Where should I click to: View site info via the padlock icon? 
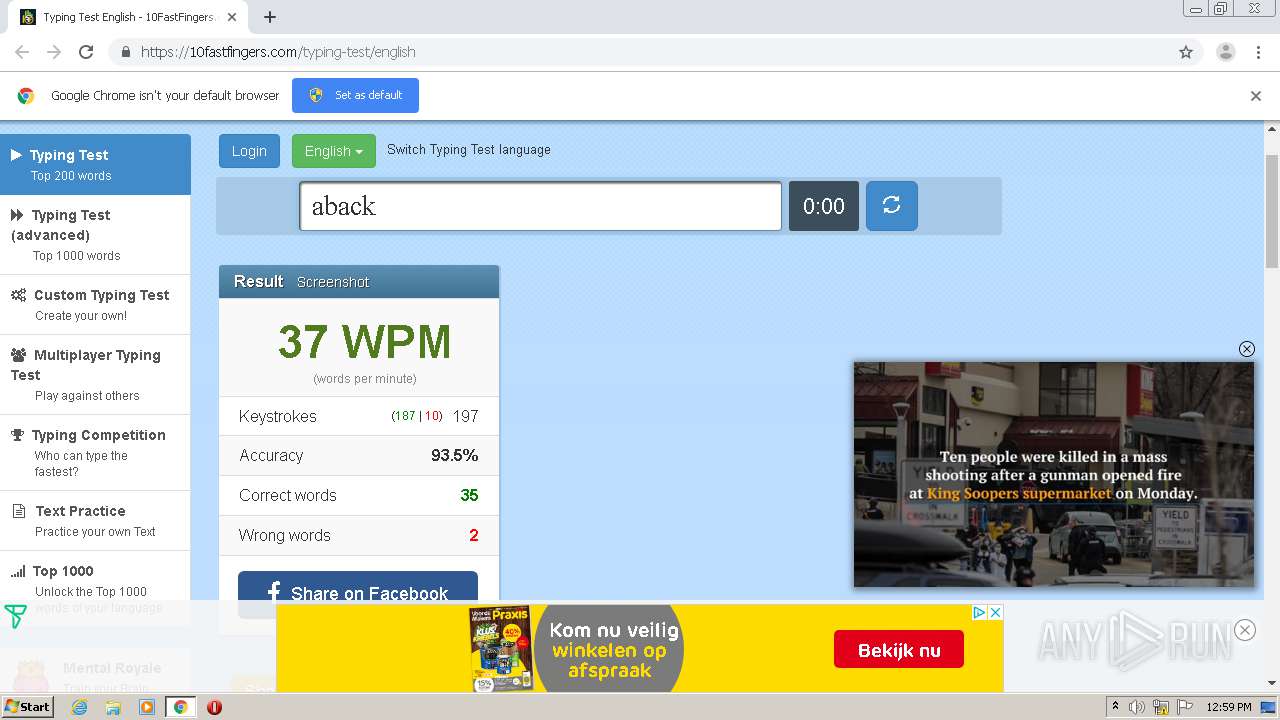pyautogui.click(x=125, y=52)
